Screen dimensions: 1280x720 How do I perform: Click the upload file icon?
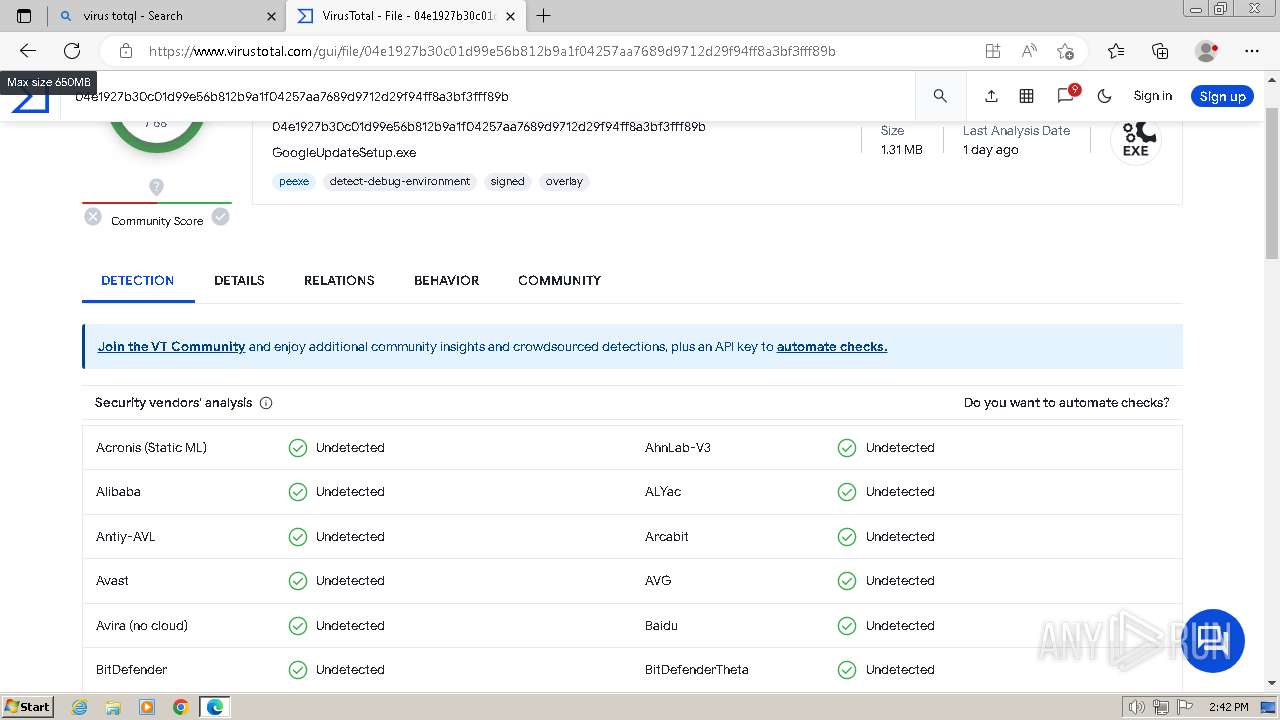991,96
